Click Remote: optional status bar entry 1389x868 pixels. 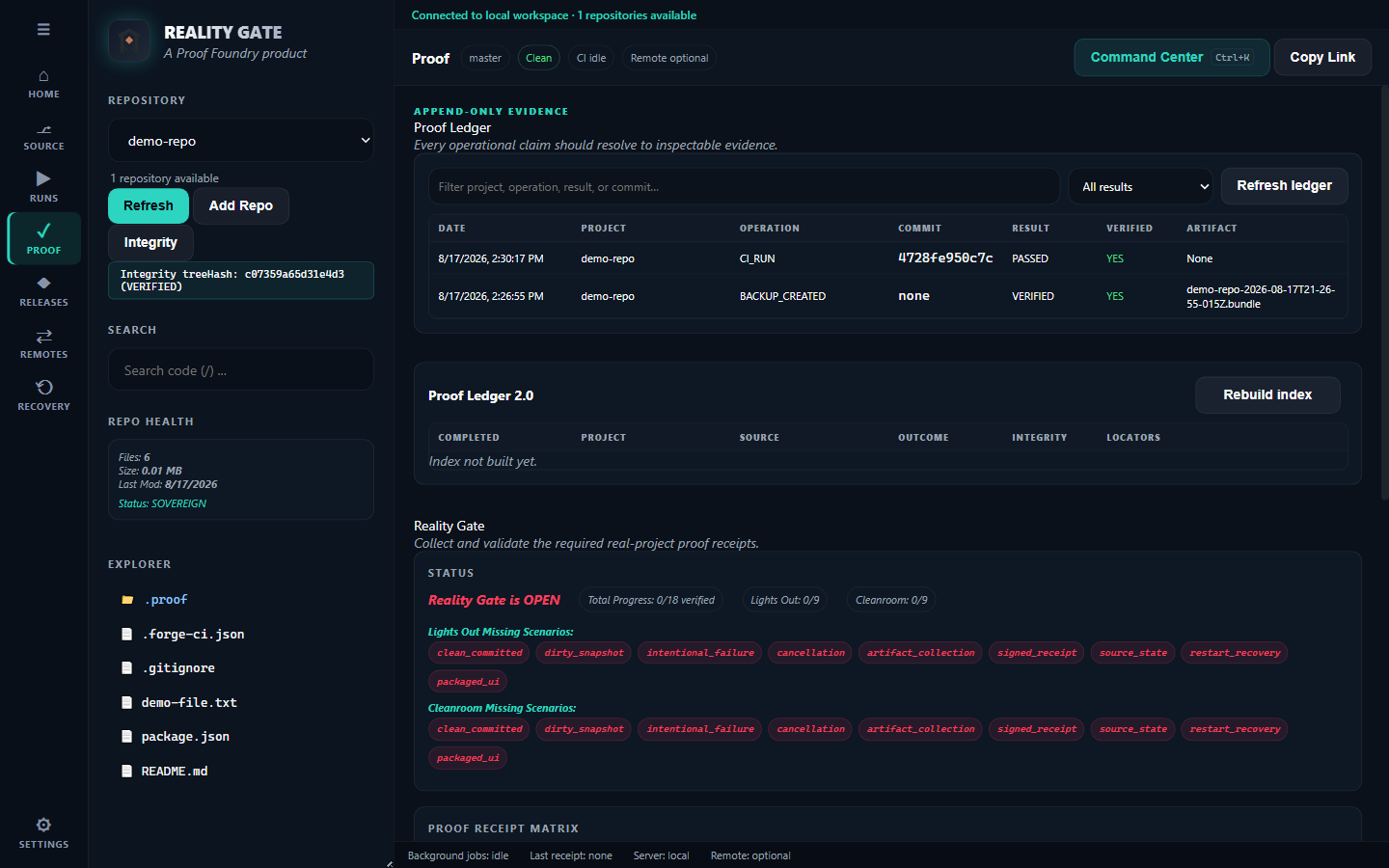[750, 855]
